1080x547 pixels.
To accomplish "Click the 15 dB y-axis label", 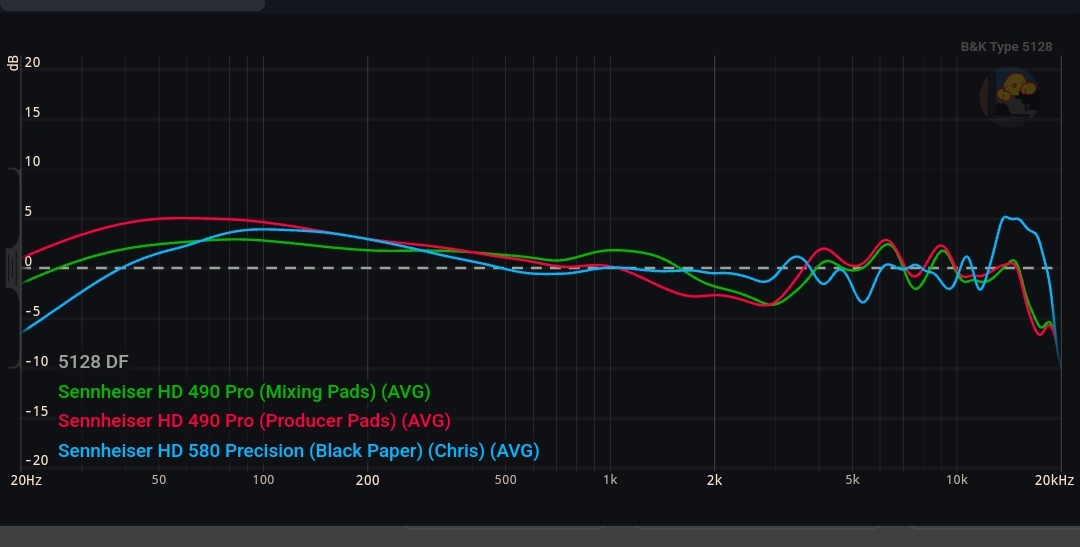I will coord(32,112).
